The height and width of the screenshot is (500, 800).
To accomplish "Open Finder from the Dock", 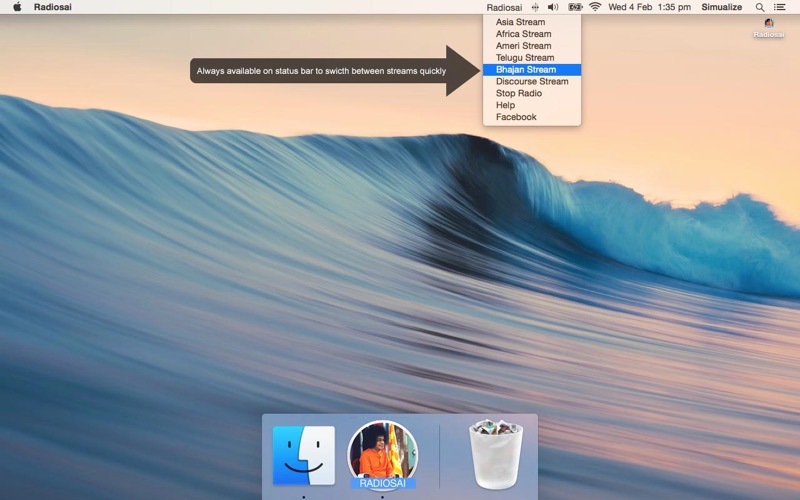I will pyautogui.click(x=304, y=456).
